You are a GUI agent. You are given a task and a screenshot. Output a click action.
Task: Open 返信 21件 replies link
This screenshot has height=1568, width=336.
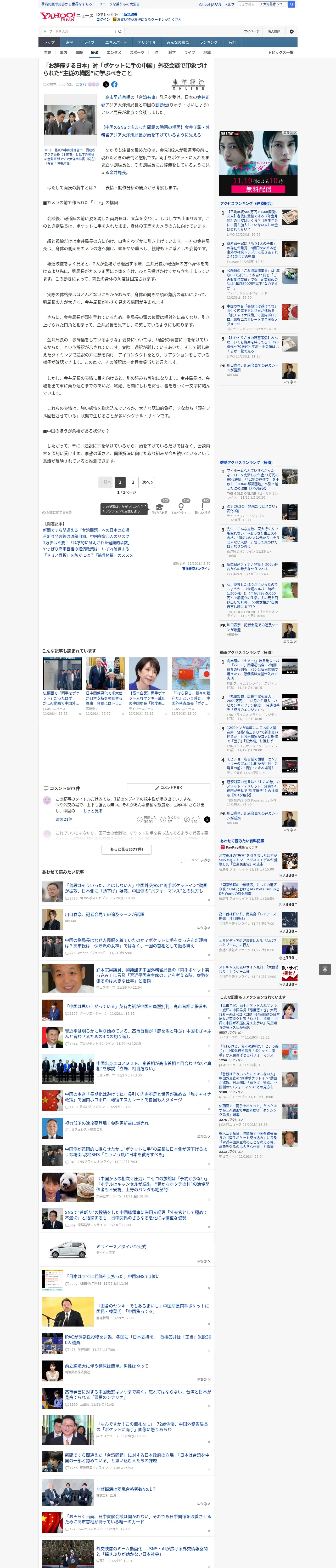click(x=64, y=819)
